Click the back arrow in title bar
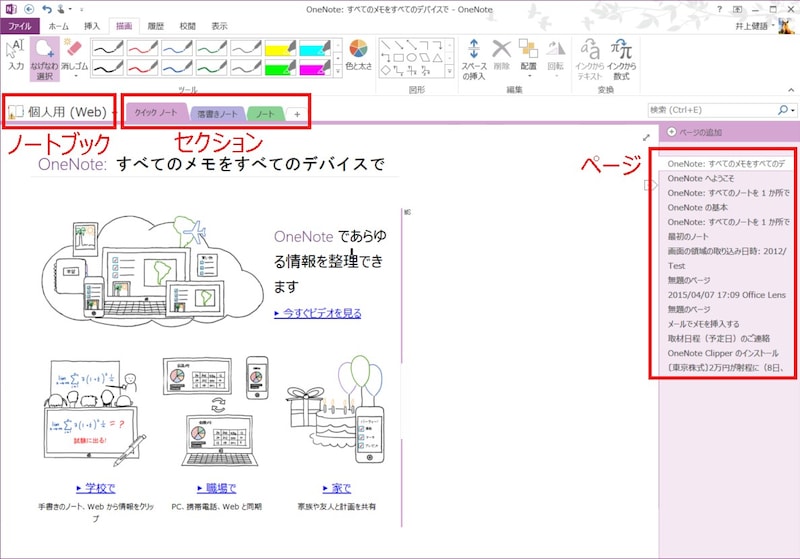Screen dimensions: 800x559 [x=29, y=9]
